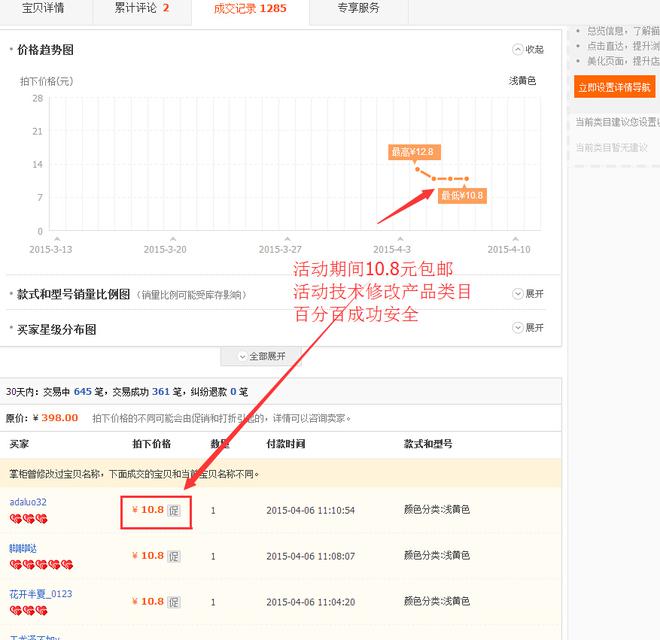
Task: Click the 最低¥10.8 chart label
Action: coord(462,196)
